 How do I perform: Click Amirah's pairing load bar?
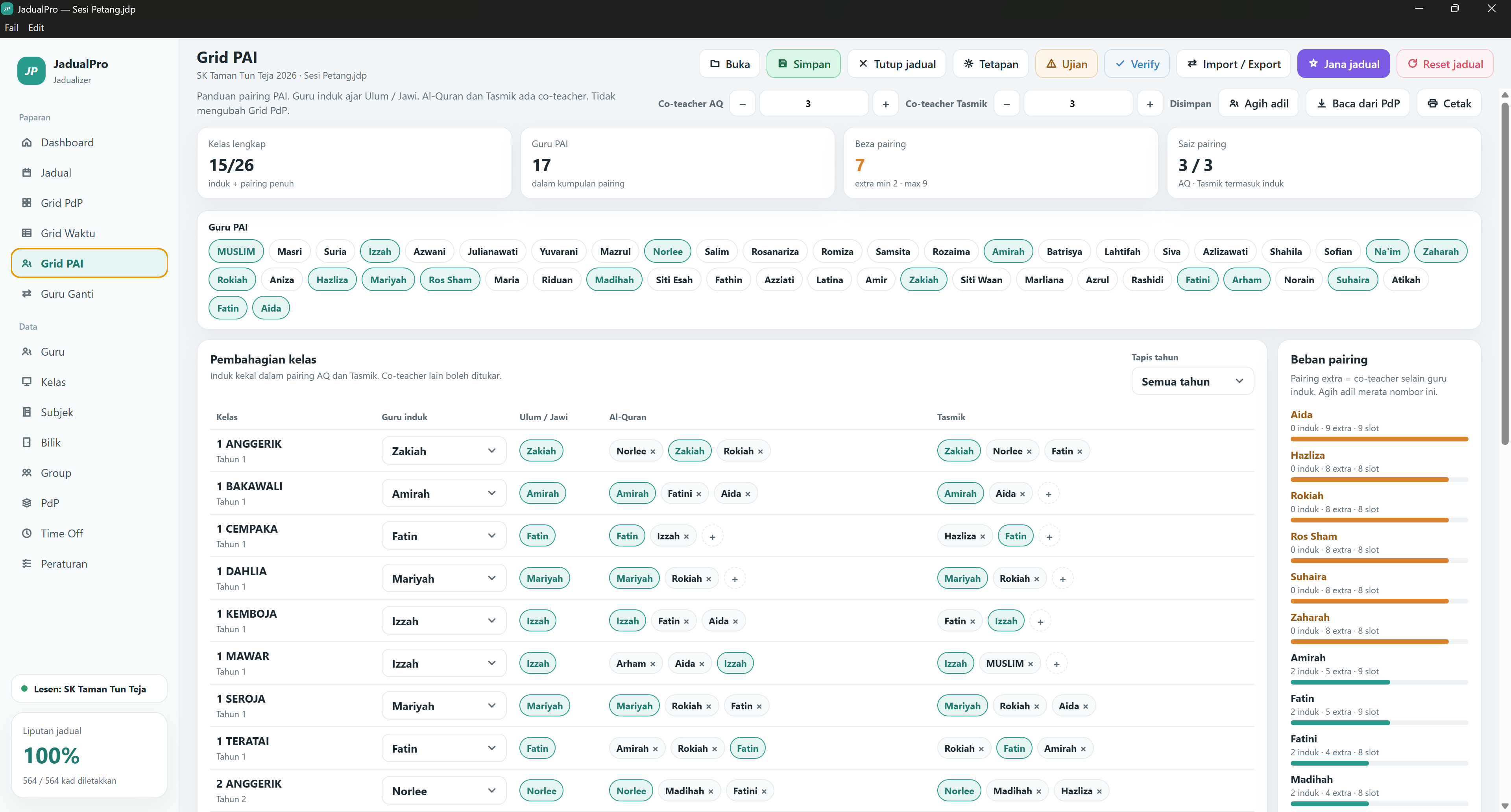click(x=1379, y=683)
